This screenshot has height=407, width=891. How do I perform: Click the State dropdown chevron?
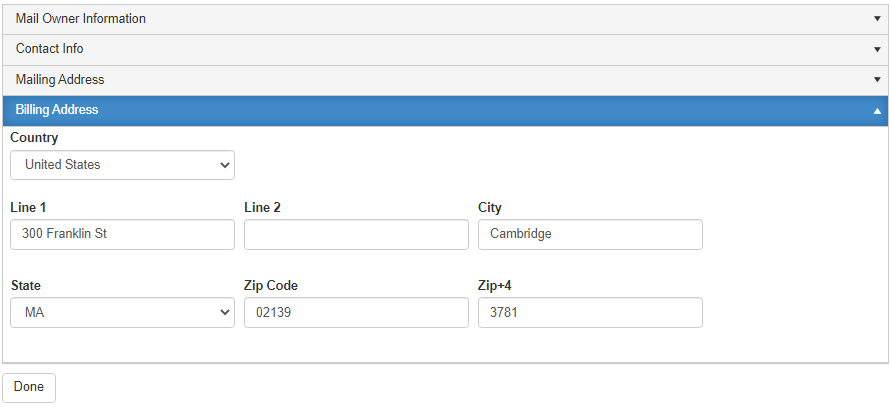(x=224, y=313)
